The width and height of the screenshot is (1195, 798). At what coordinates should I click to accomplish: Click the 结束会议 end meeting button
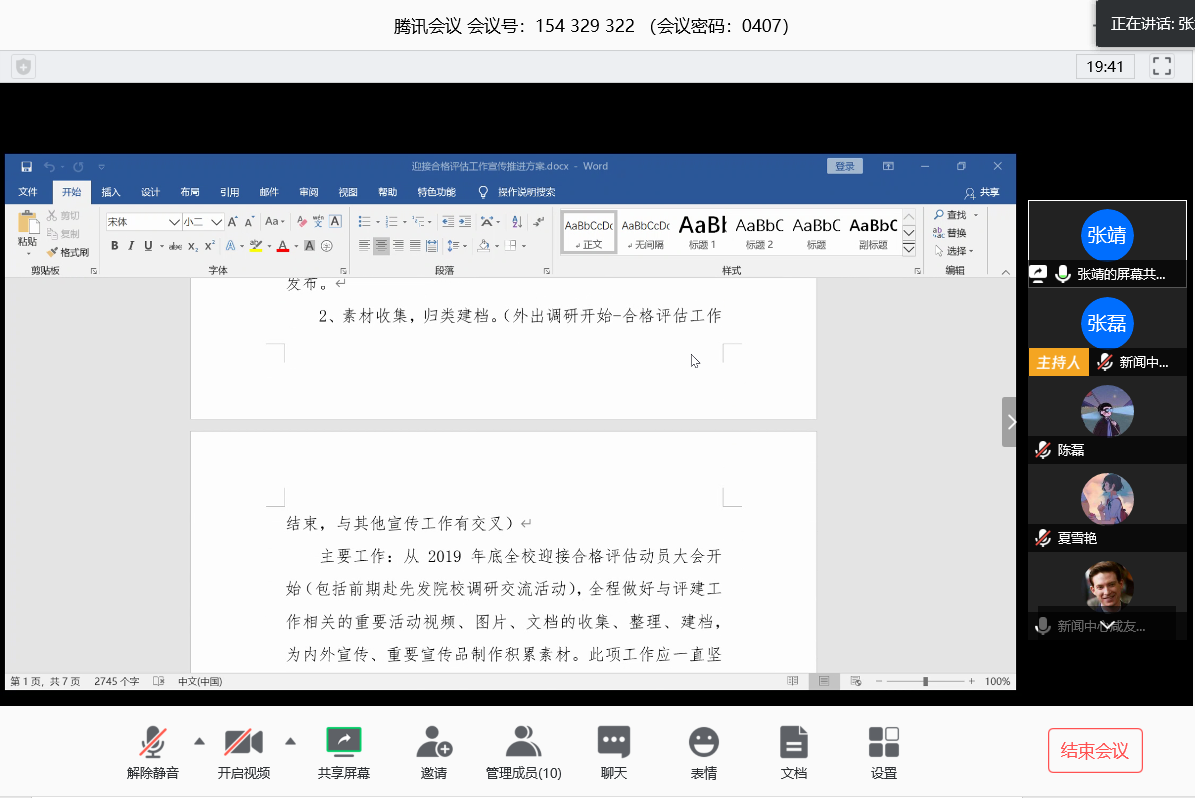click(1095, 749)
